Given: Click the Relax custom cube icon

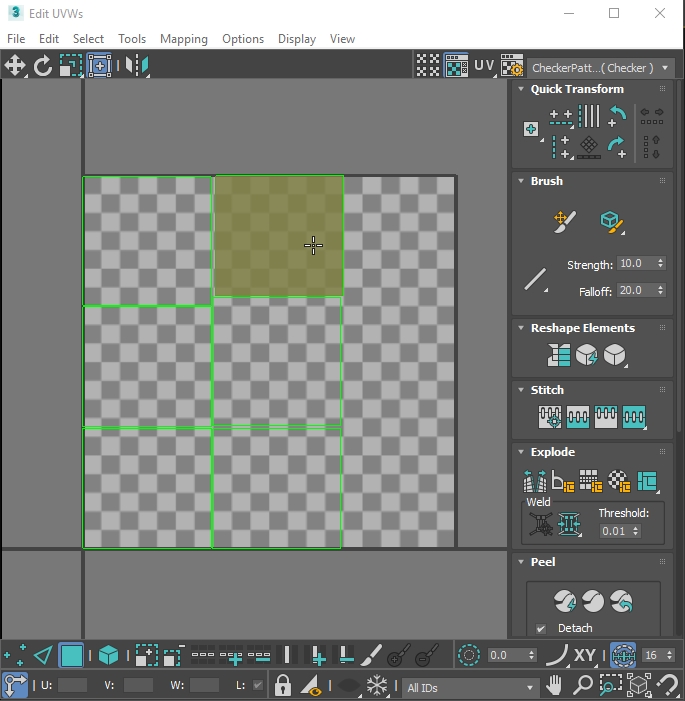Looking at the screenshot, I should [615, 355].
